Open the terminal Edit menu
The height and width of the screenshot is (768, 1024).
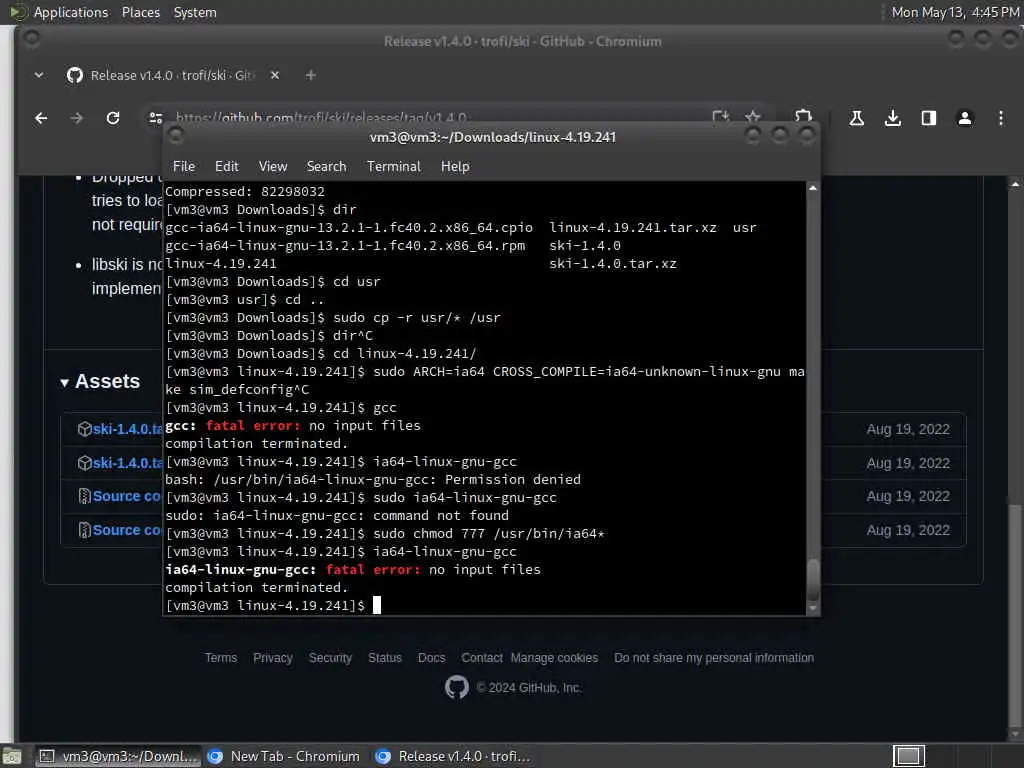tap(227, 167)
